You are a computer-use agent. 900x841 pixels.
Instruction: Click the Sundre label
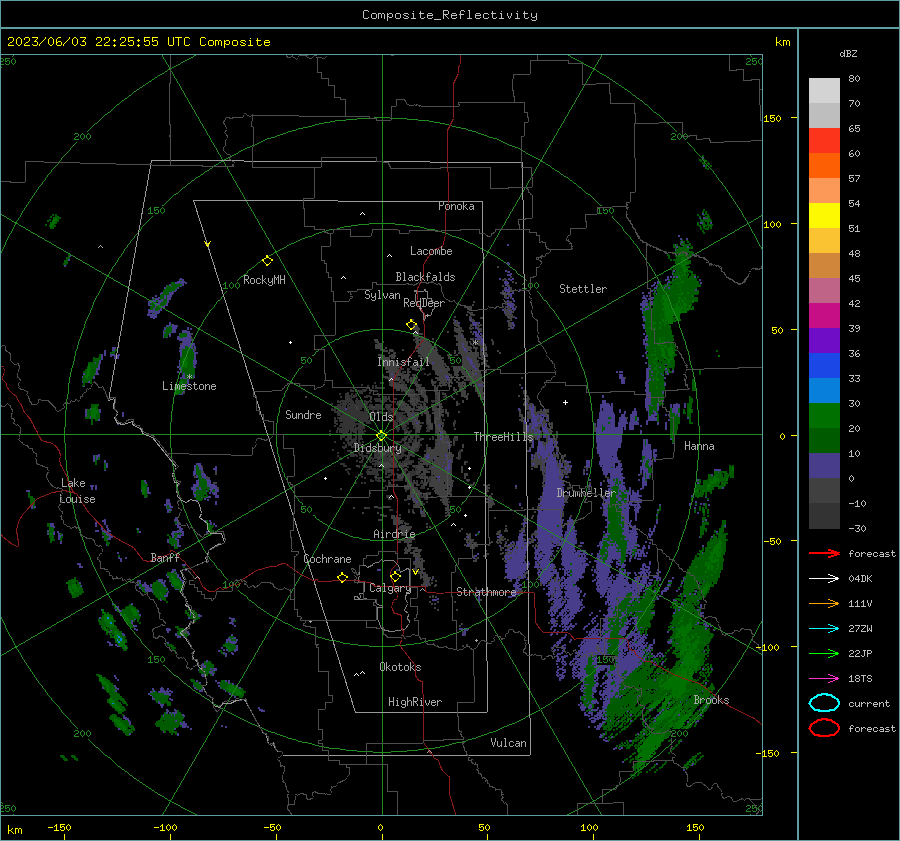coord(303,414)
